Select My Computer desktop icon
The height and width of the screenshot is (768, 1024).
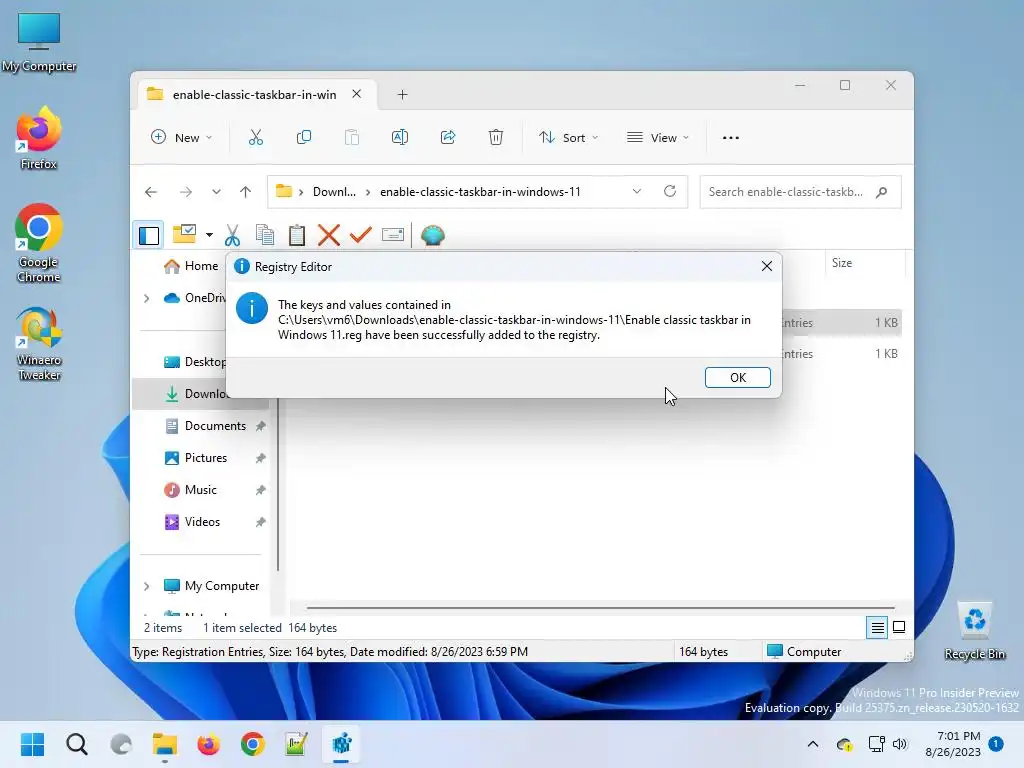(x=39, y=42)
